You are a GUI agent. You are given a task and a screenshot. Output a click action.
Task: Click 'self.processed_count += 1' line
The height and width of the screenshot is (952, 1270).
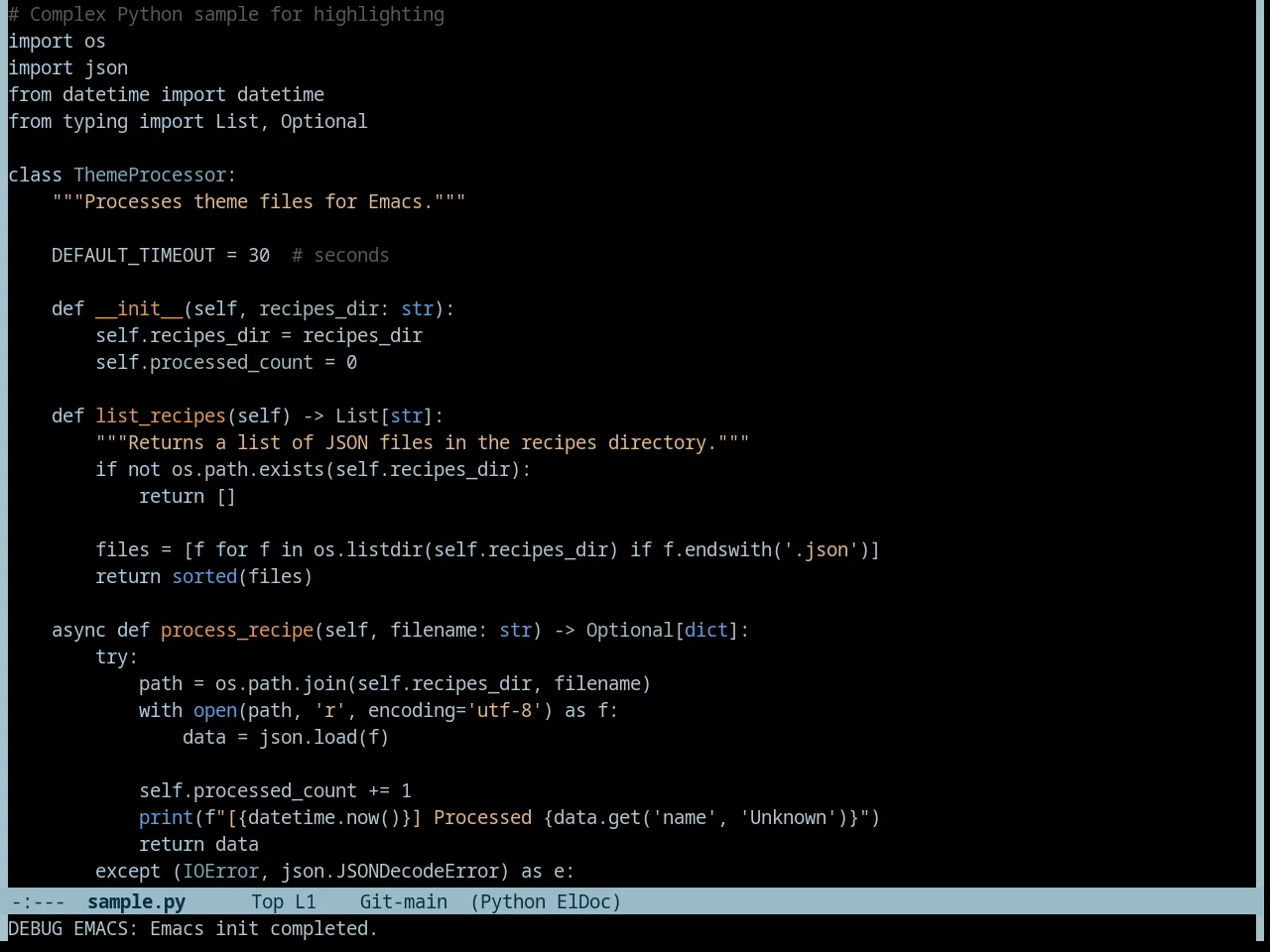click(275, 790)
